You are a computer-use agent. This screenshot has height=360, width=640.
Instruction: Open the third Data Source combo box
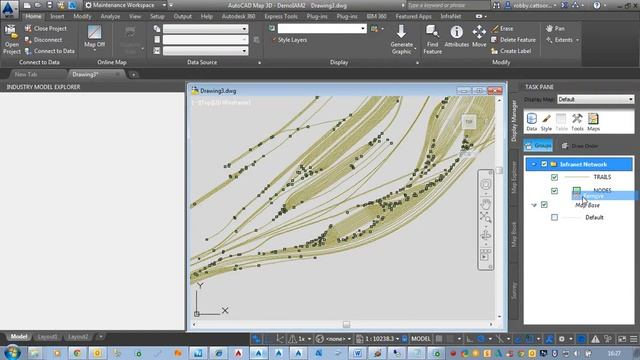205,51
